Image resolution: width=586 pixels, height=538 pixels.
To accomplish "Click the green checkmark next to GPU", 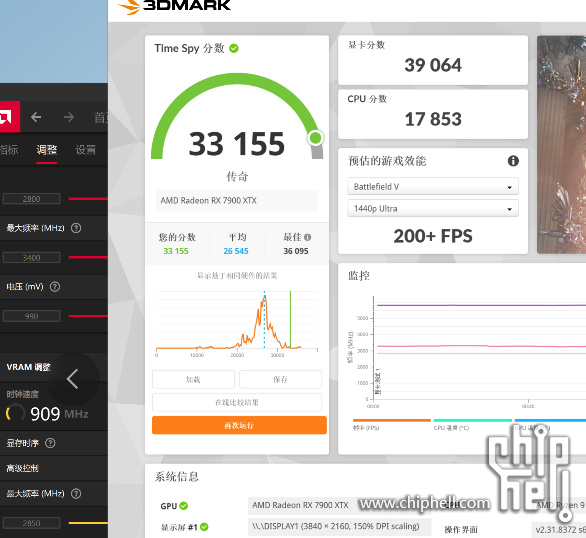I will [183, 505].
